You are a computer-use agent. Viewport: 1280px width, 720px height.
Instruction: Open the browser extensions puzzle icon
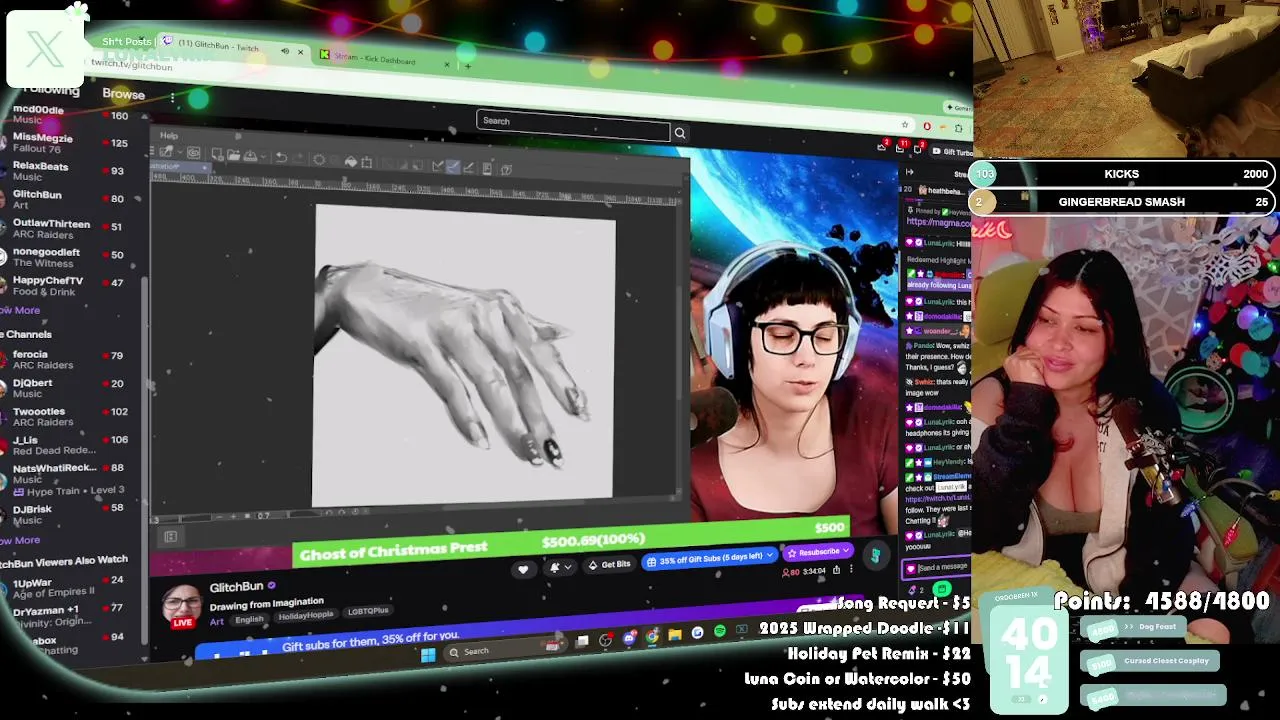[958, 128]
